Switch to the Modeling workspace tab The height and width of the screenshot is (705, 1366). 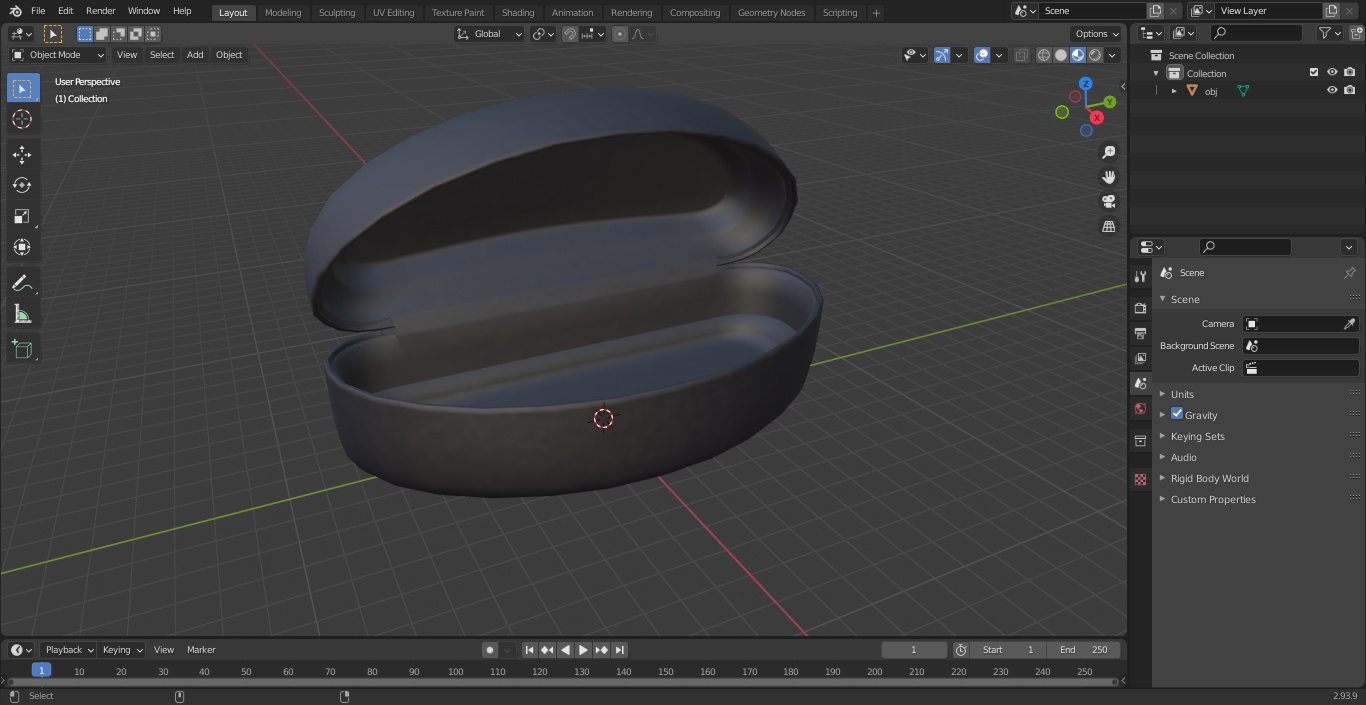pyautogui.click(x=283, y=12)
